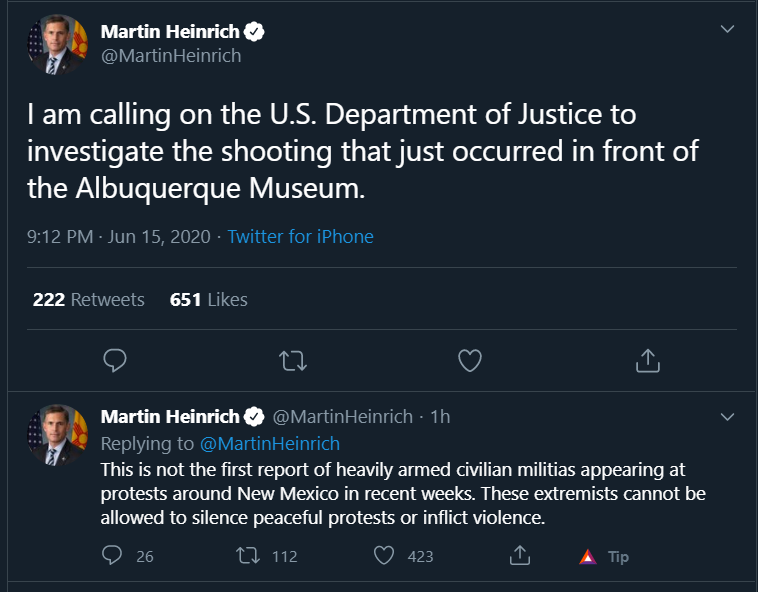Screen dimensions: 758x592
Task: Send a Tip via Brave icon
Action: (x=604, y=557)
